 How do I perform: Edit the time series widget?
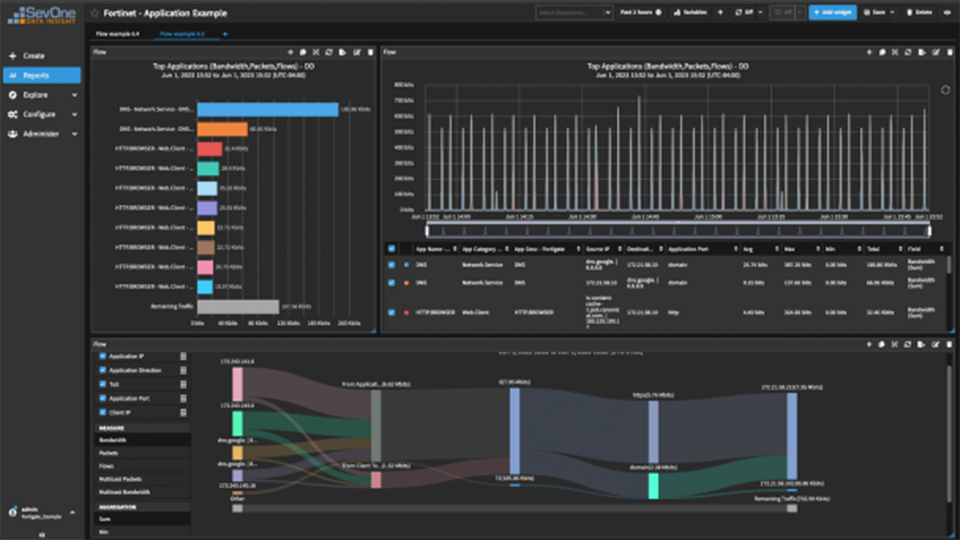click(936, 53)
